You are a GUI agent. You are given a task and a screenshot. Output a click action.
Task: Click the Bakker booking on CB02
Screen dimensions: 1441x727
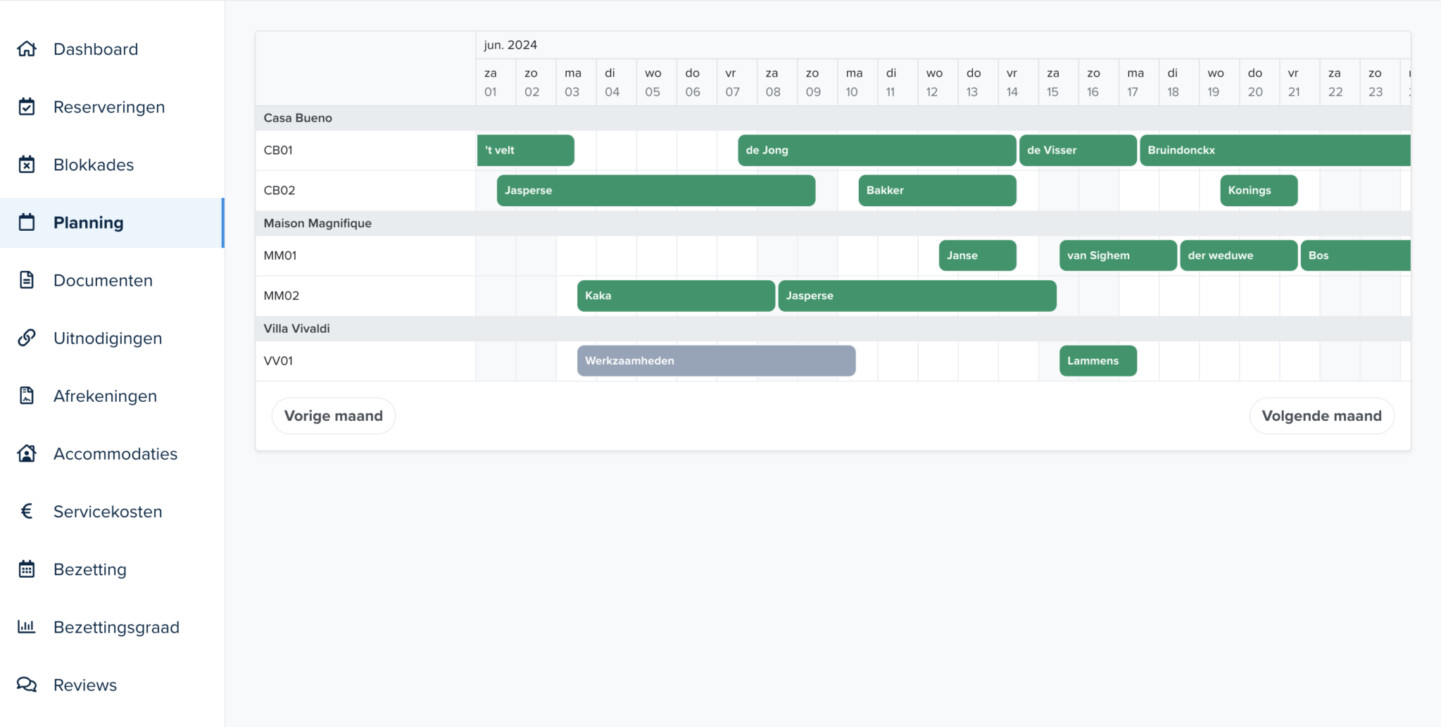point(936,191)
